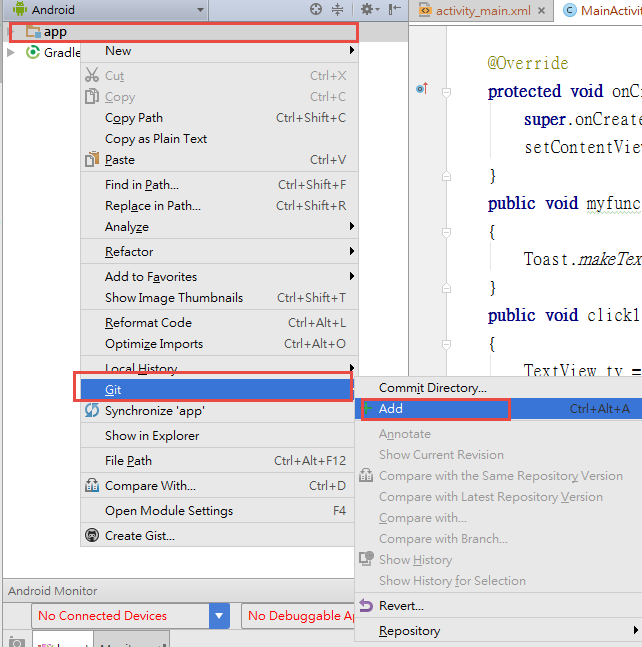Switch to the activity_main.xml tab
The image size is (642, 647).
tap(483, 10)
